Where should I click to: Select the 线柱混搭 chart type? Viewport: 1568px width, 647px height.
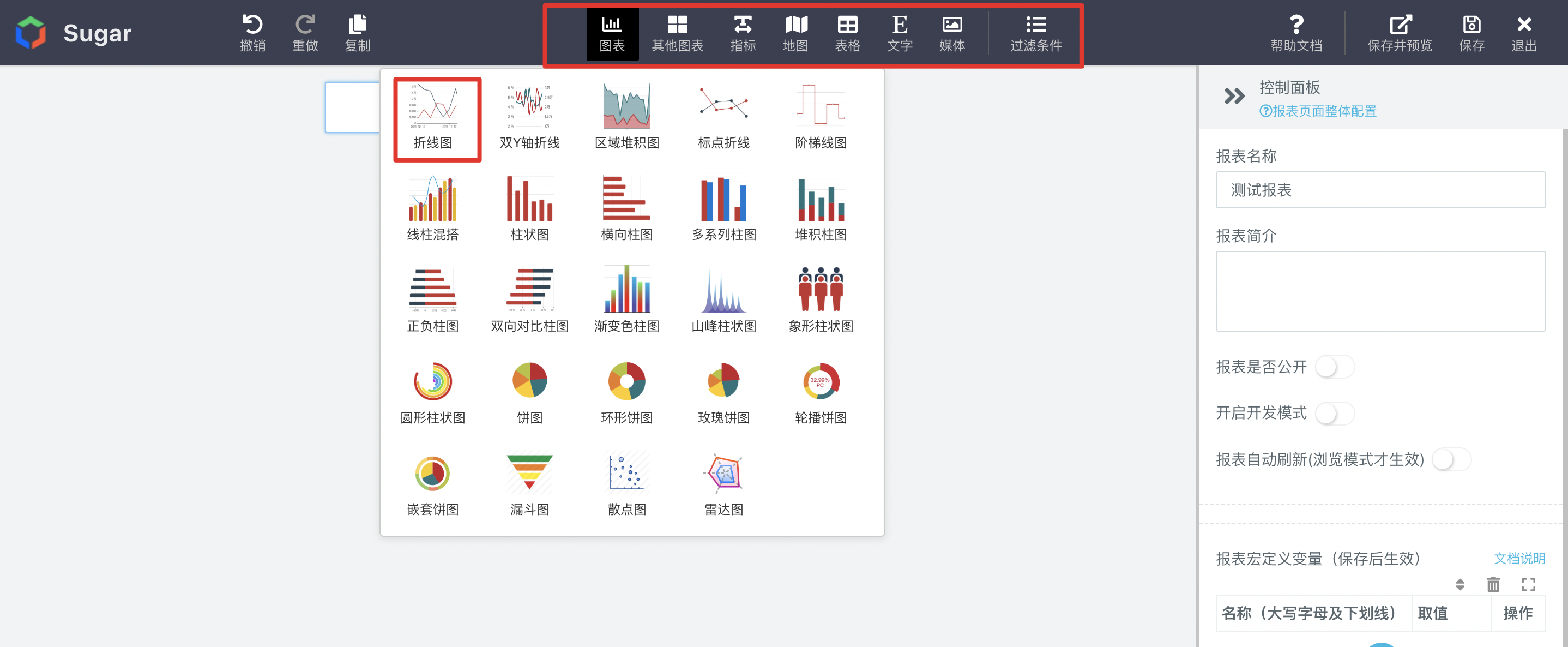tap(433, 209)
